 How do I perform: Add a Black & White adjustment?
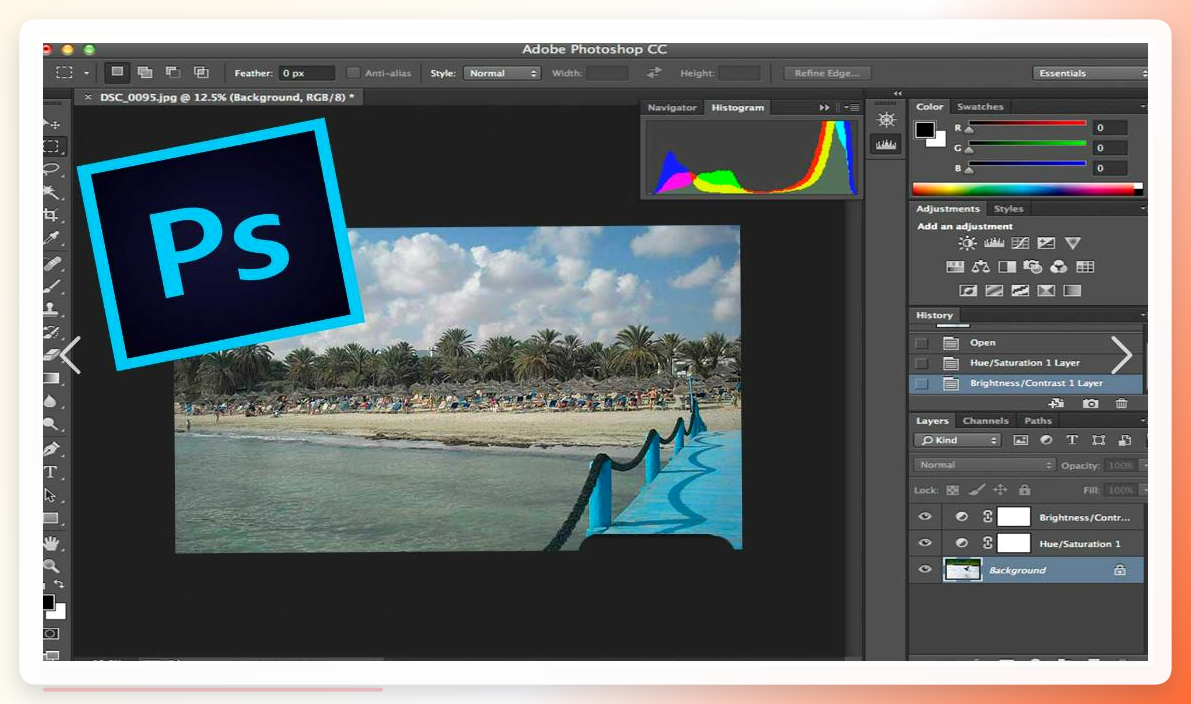point(1006,267)
